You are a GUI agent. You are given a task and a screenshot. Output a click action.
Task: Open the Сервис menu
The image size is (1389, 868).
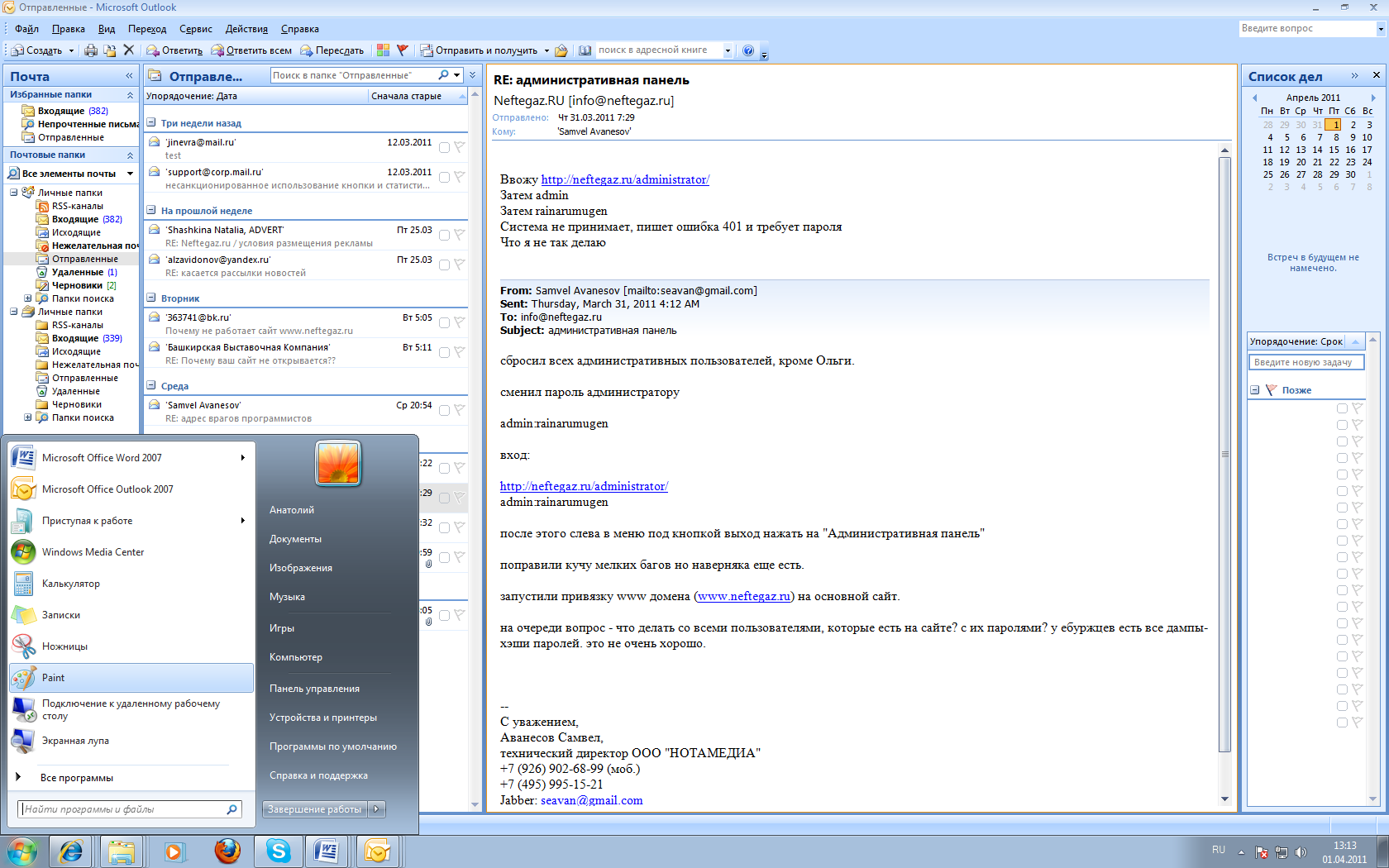[196, 29]
